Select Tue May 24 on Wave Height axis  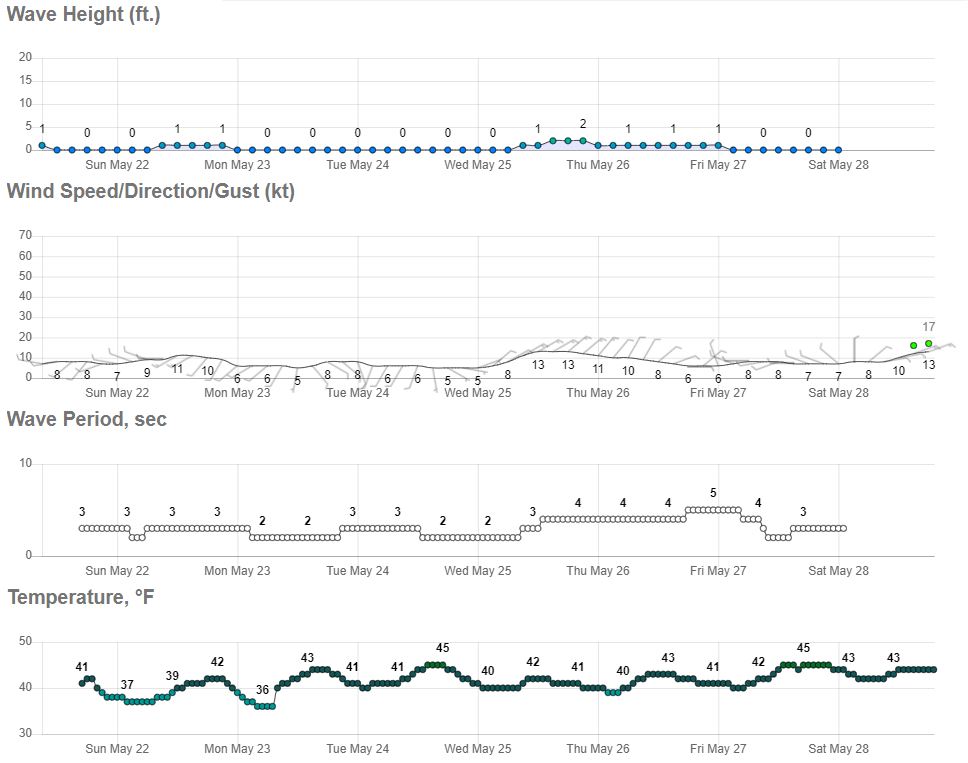click(357, 165)
